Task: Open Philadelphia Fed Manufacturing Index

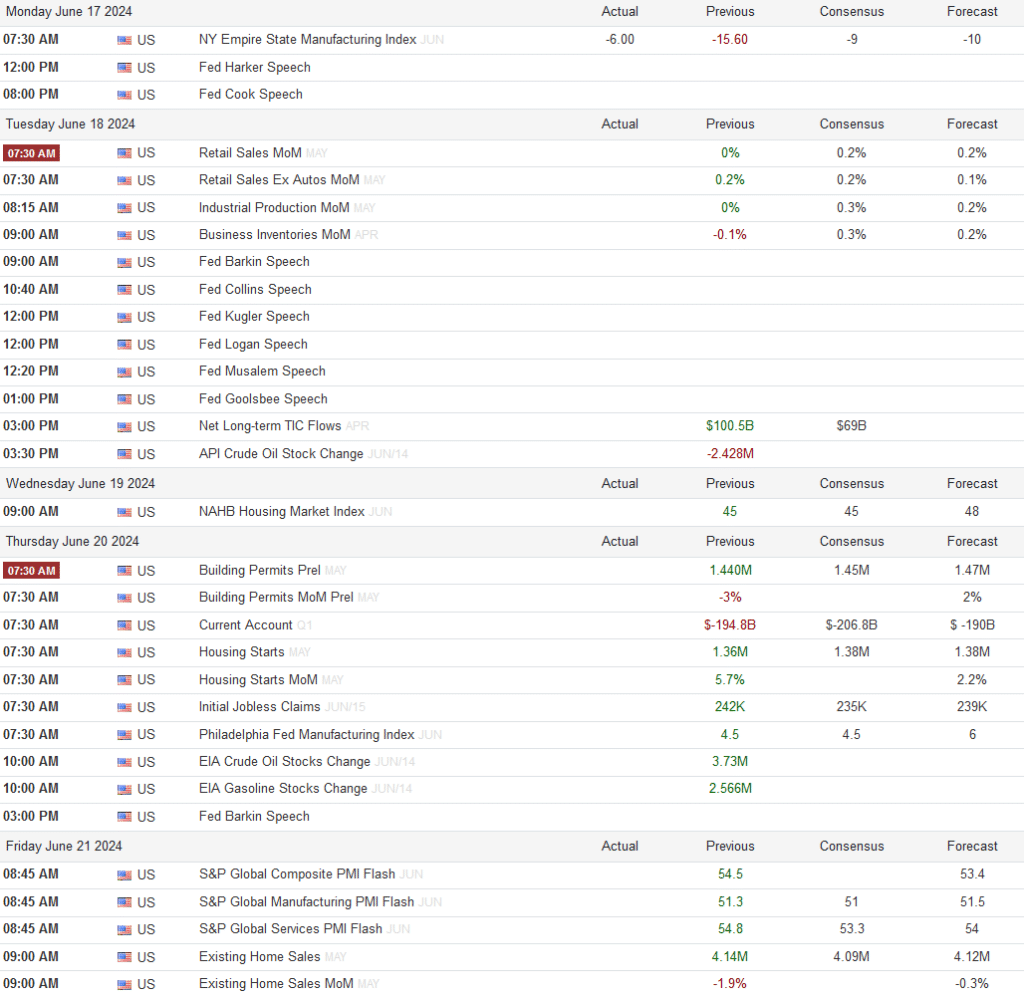Action: point(306,734)
